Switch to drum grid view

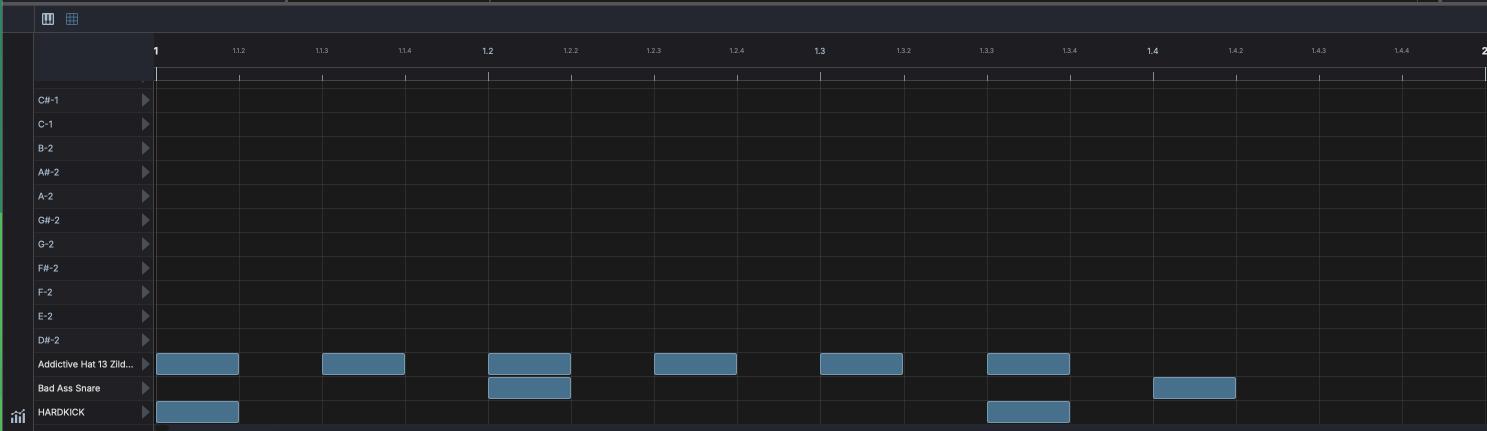tap(72, 19)
